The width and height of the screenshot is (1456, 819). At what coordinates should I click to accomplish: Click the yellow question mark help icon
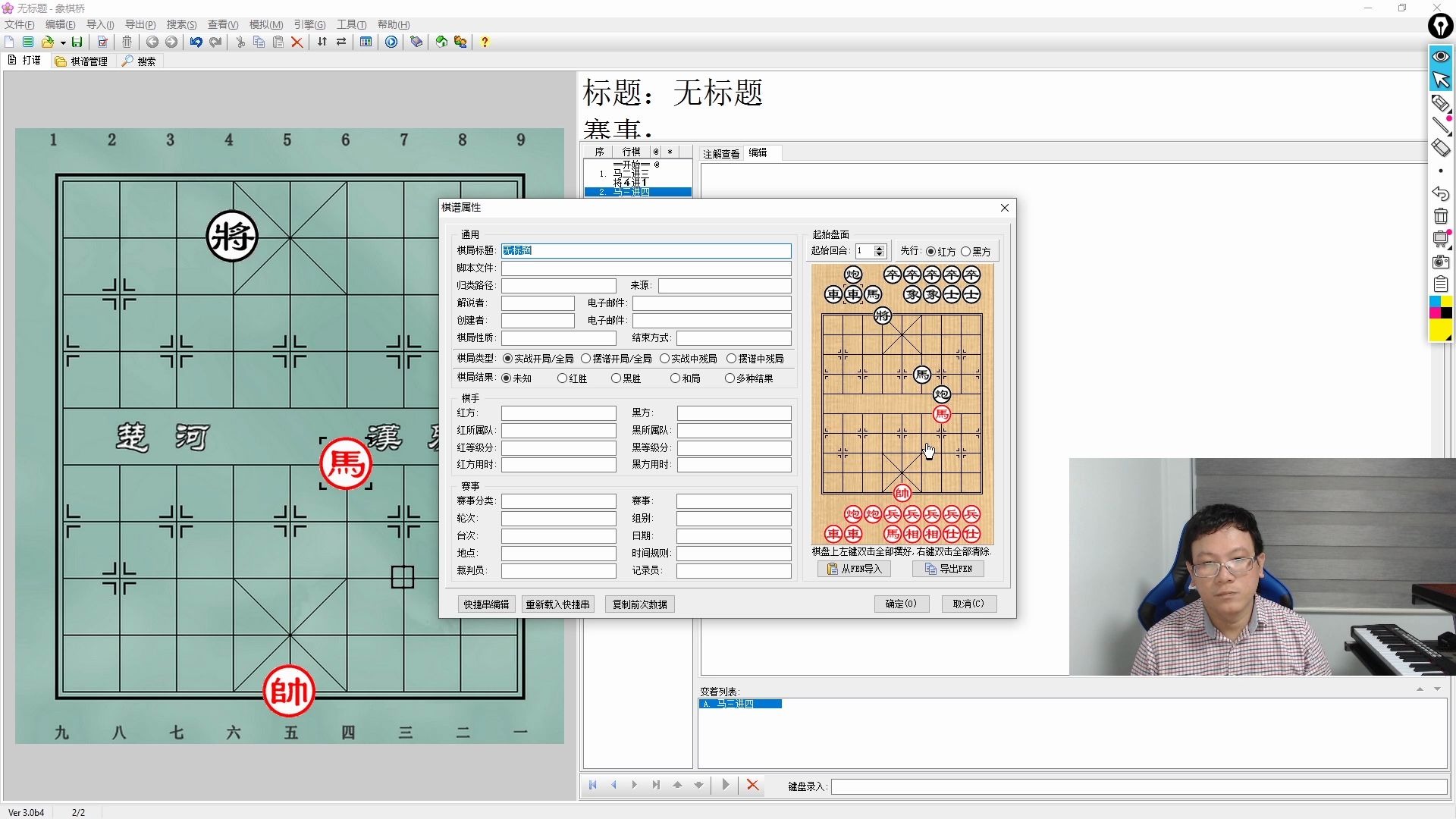[x=485, y=42]
